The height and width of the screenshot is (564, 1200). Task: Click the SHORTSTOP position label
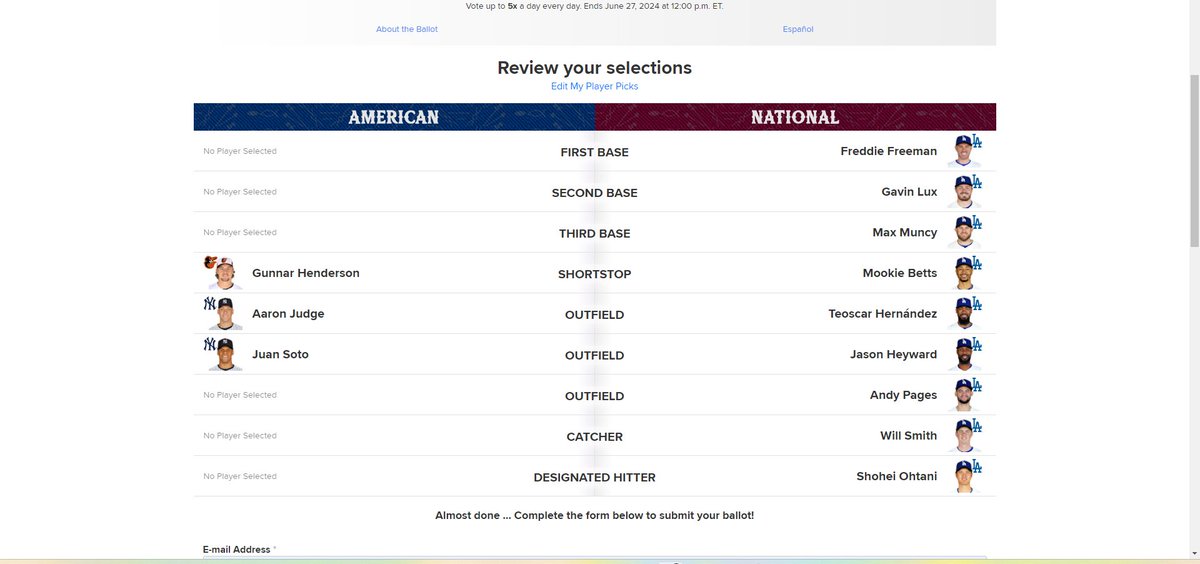[594, 274]
